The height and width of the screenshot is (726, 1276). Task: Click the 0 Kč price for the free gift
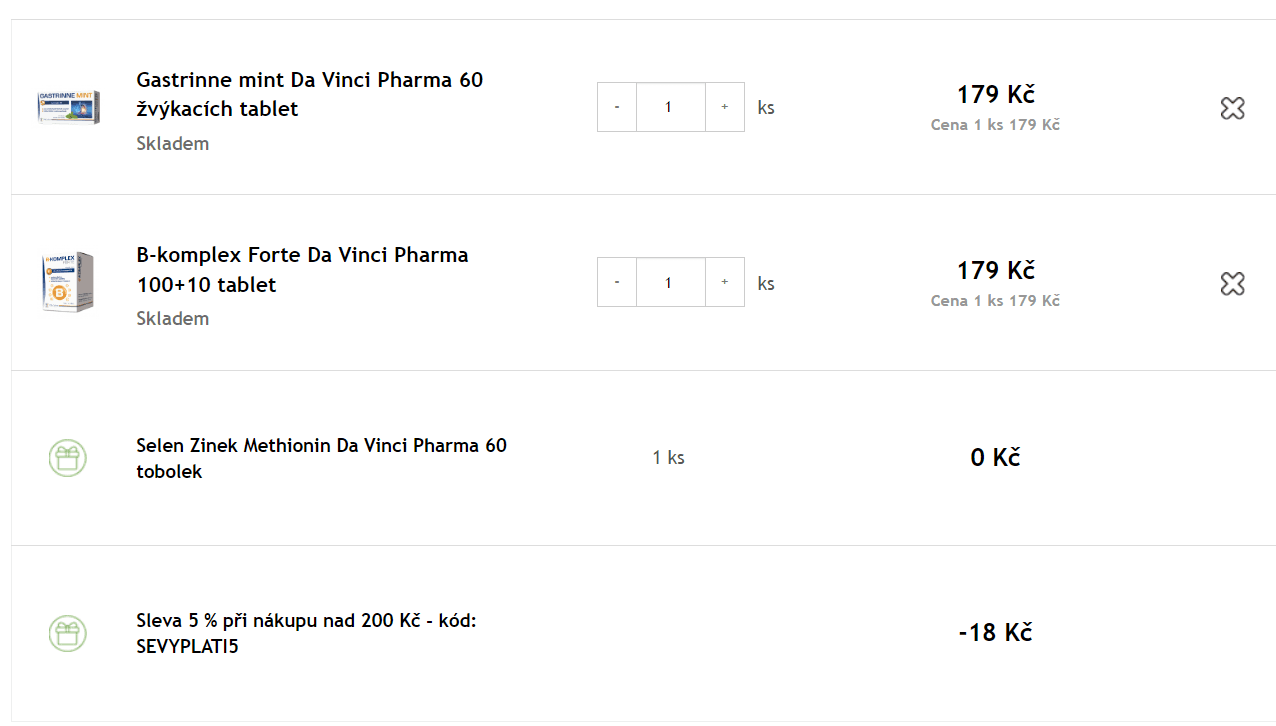click(995, 457)
